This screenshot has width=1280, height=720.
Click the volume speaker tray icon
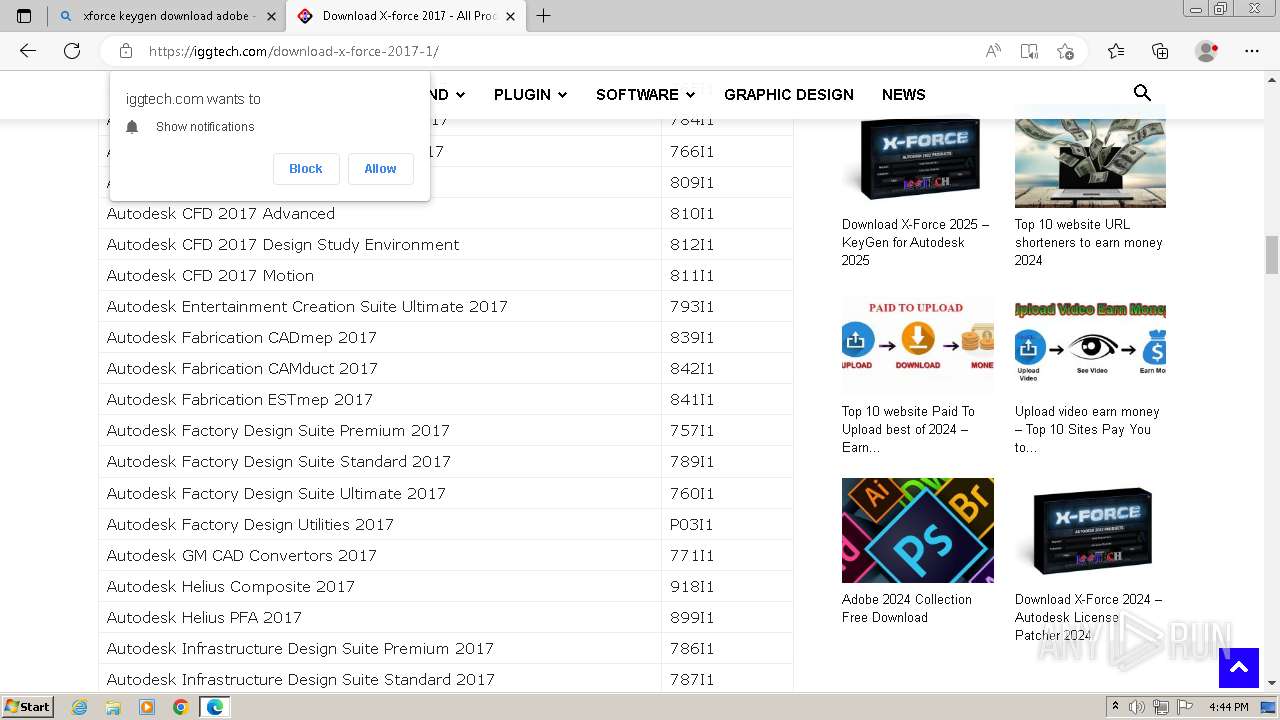pyautogui.click(x=1138, y=707)
